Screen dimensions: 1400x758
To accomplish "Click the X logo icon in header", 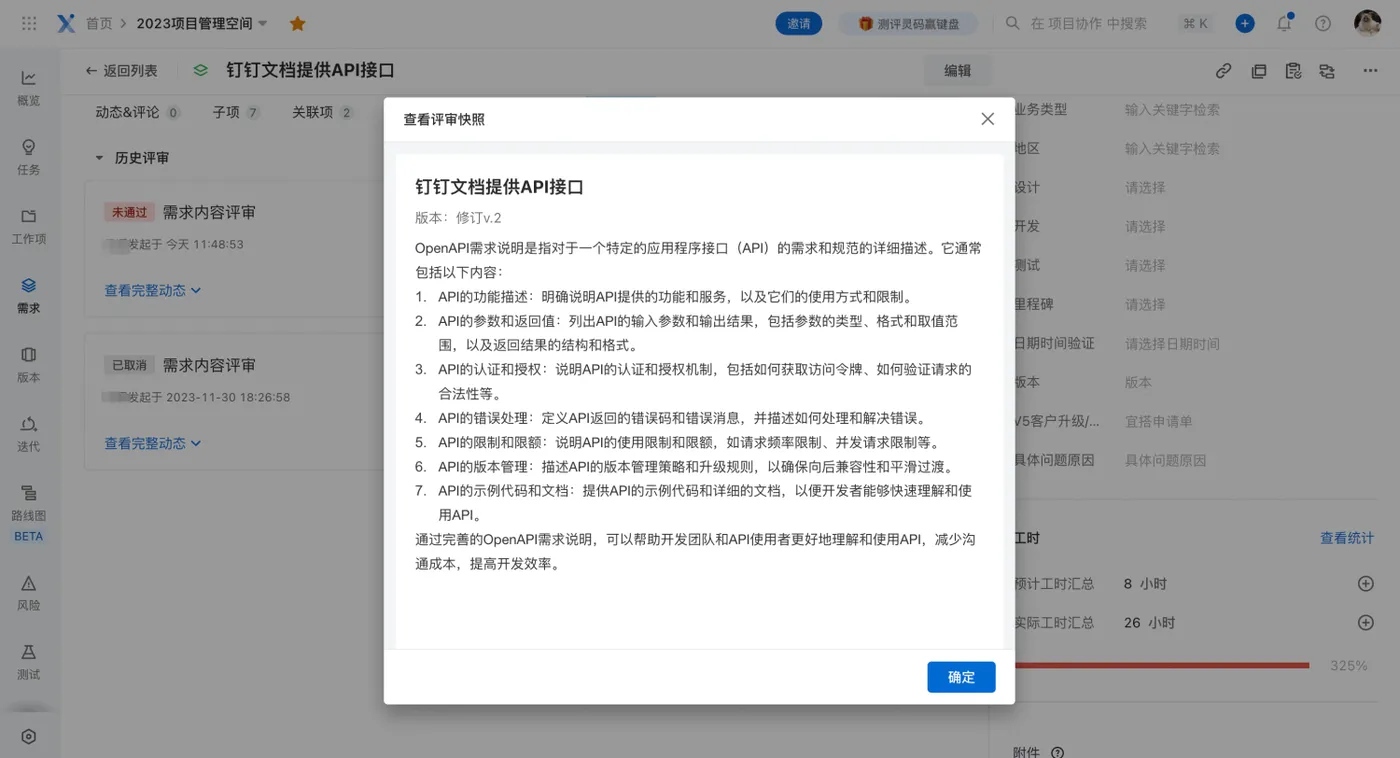I will (66, 23).
